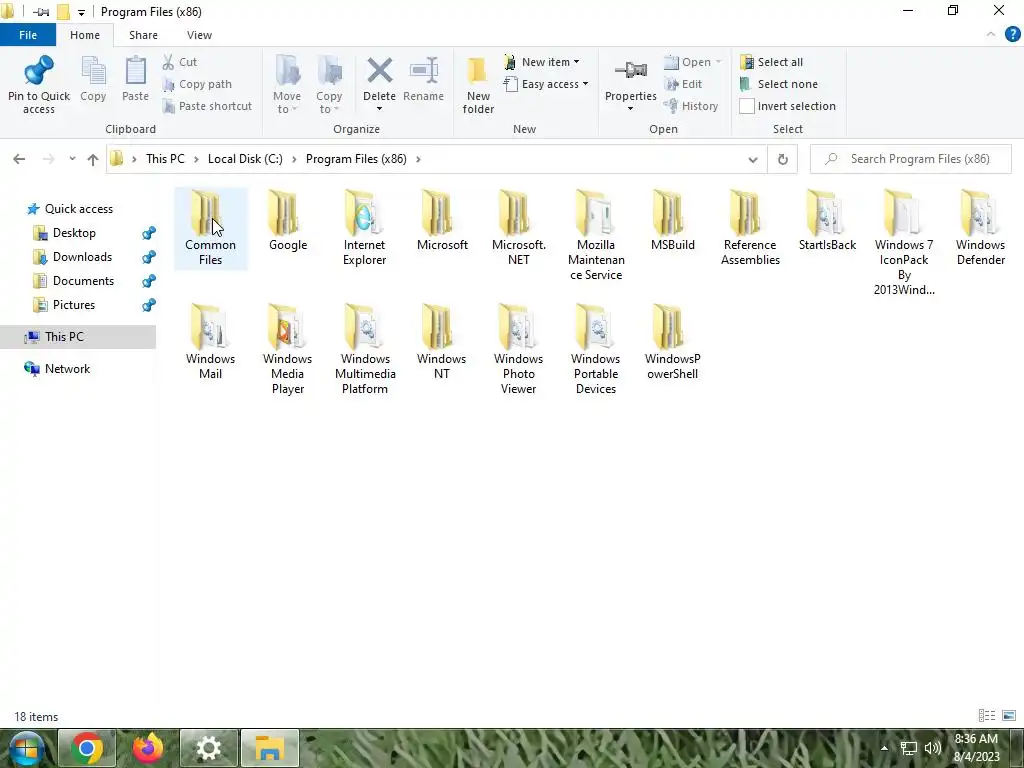Click Local Disk (C:) breadcrumb
The height and width of the screenshot is (768, 1024).
point(245,159)
